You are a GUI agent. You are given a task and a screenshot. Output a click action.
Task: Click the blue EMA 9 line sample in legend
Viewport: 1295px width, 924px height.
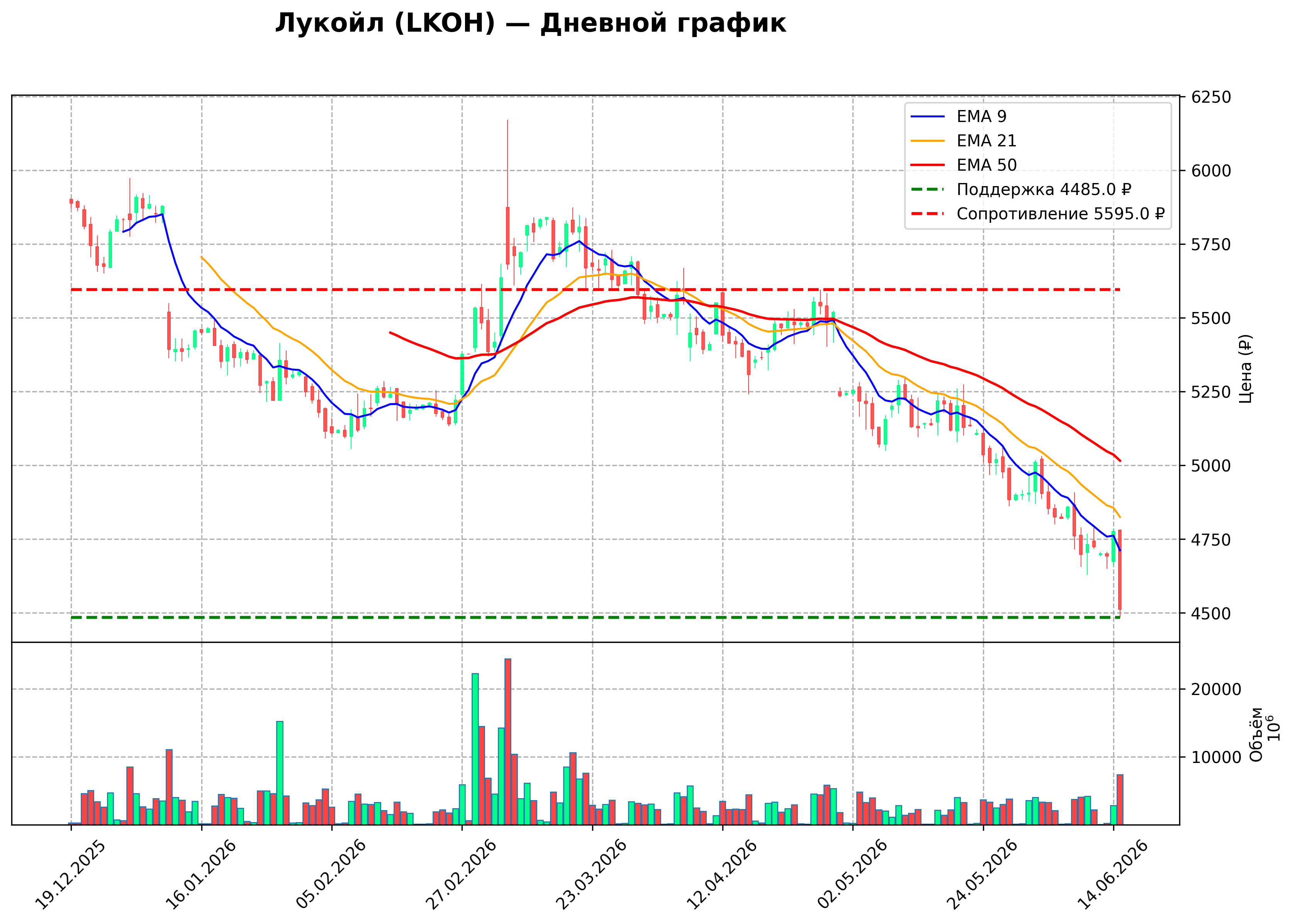[927, 117]
